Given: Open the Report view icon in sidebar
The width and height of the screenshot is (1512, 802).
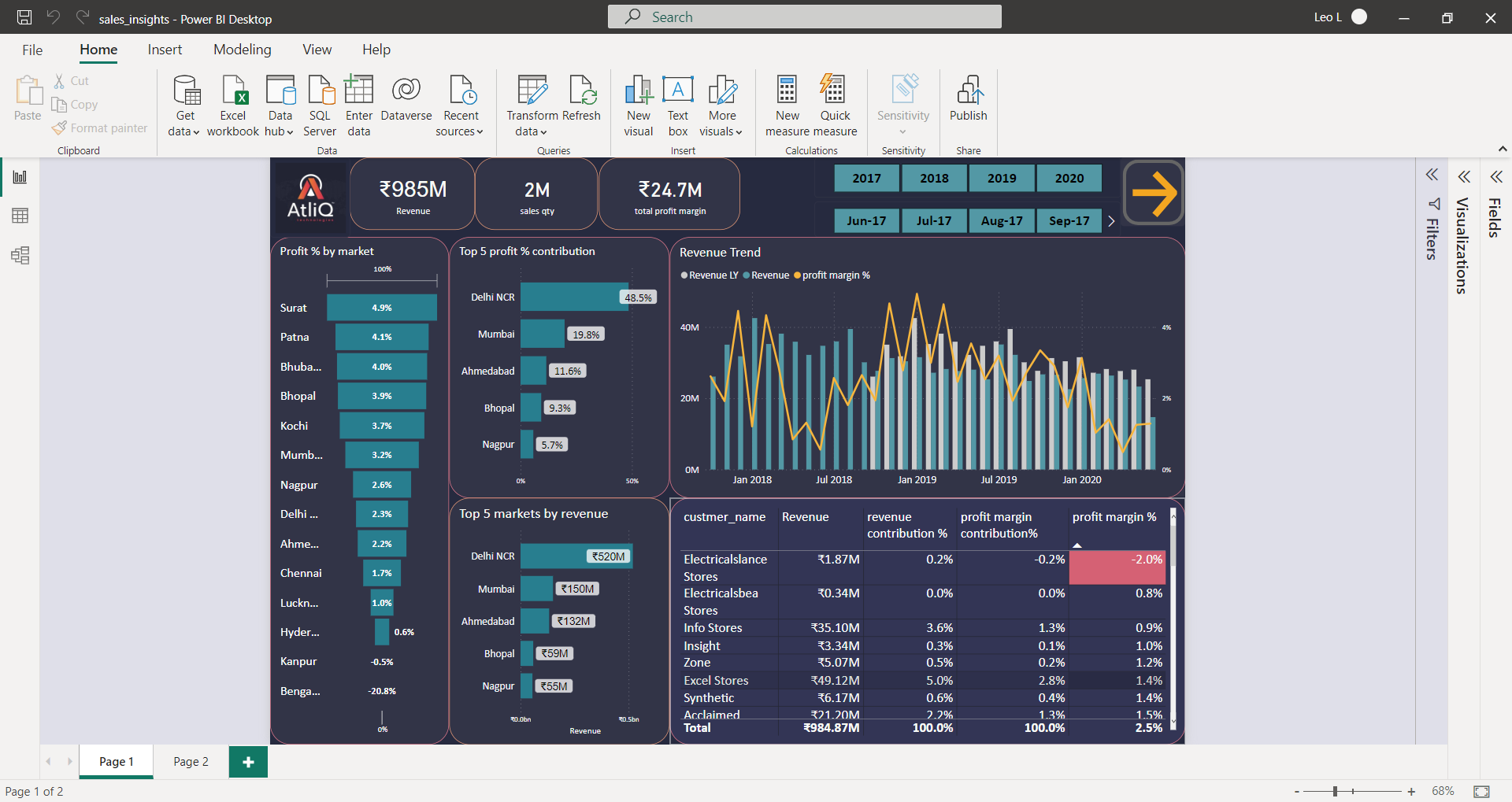Looking at the screenshot, I should point(20,177).
